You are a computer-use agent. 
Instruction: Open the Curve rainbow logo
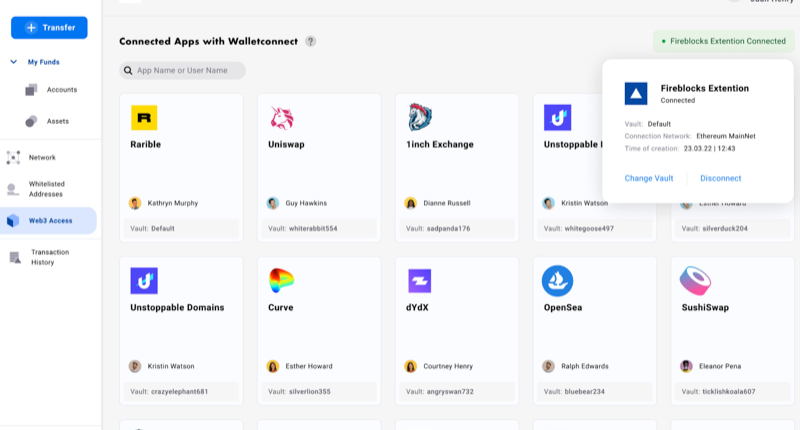(281, 281)
